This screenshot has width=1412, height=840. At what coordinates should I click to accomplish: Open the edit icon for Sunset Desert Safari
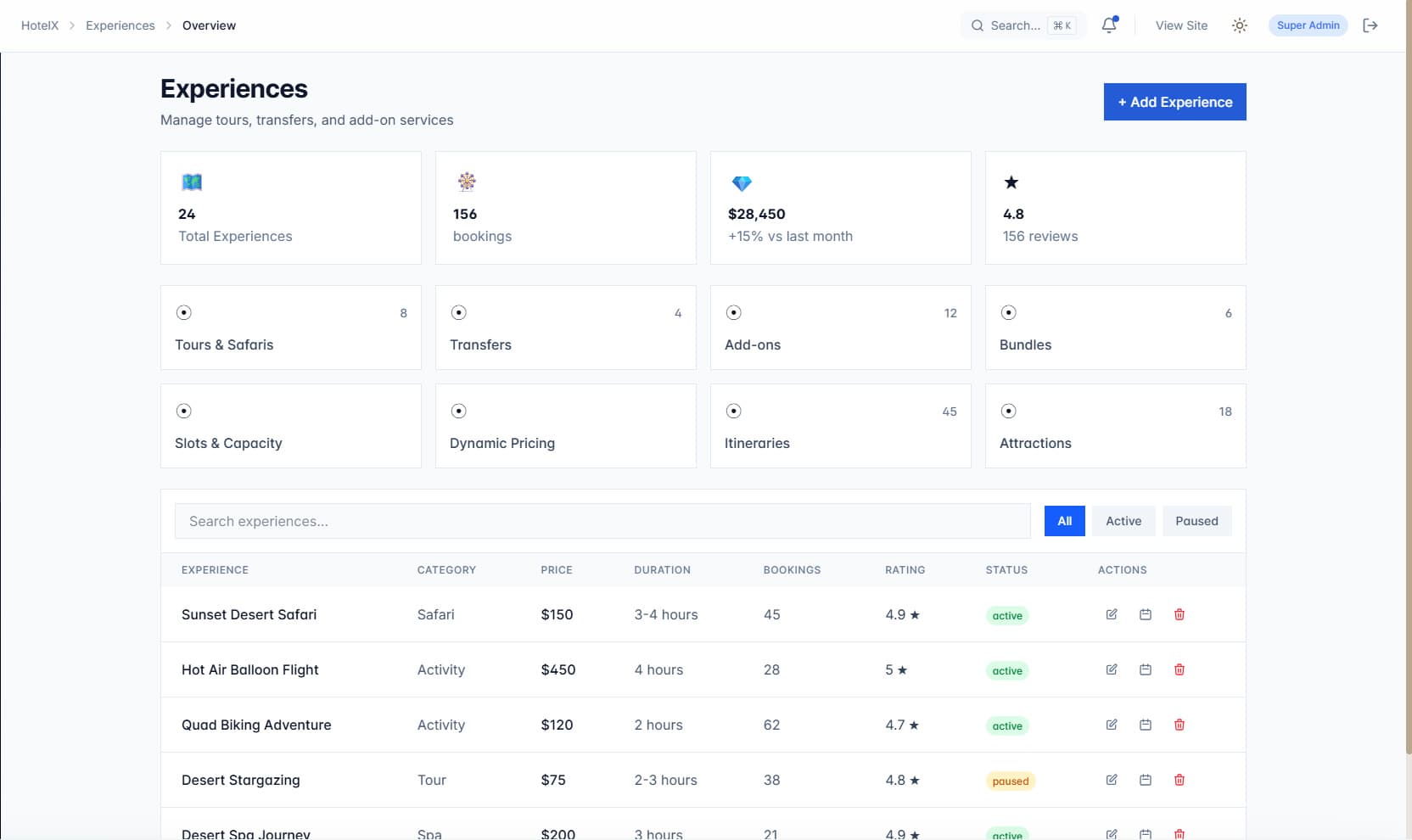[1111, 614]
